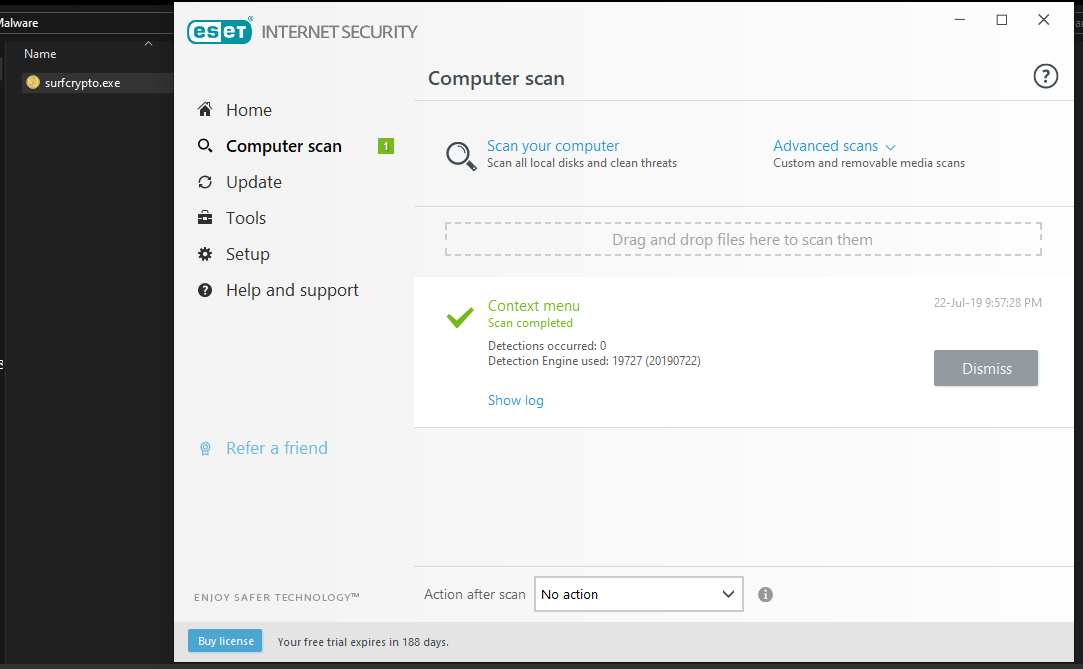Screen dimensions: 1083x669
Task: Click the Computer scan magnifier icon in sidebar
Action: coord(205,146)
